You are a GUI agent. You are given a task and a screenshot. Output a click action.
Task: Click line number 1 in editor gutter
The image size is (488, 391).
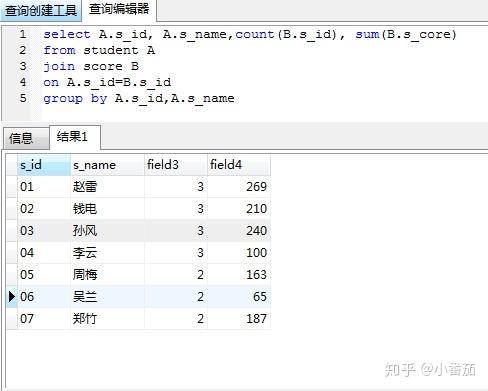click(22, 34)
